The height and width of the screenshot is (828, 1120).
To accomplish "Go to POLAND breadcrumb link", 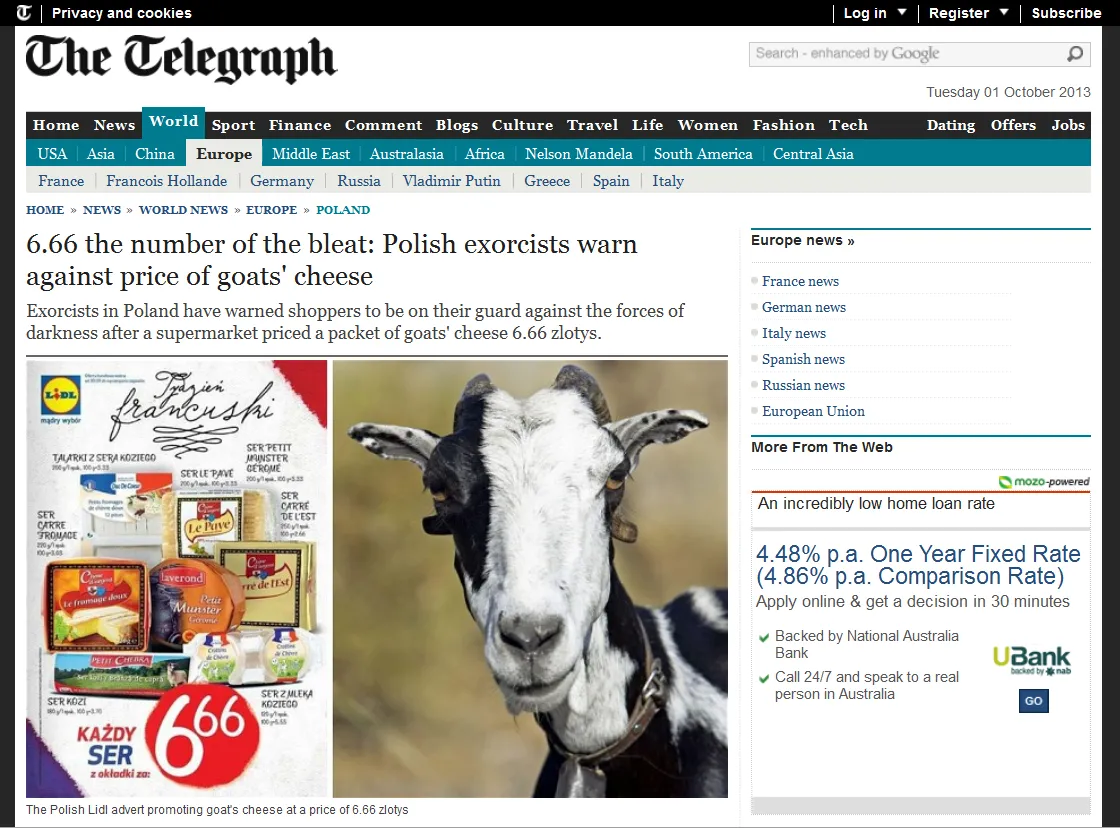I will 343,210.
